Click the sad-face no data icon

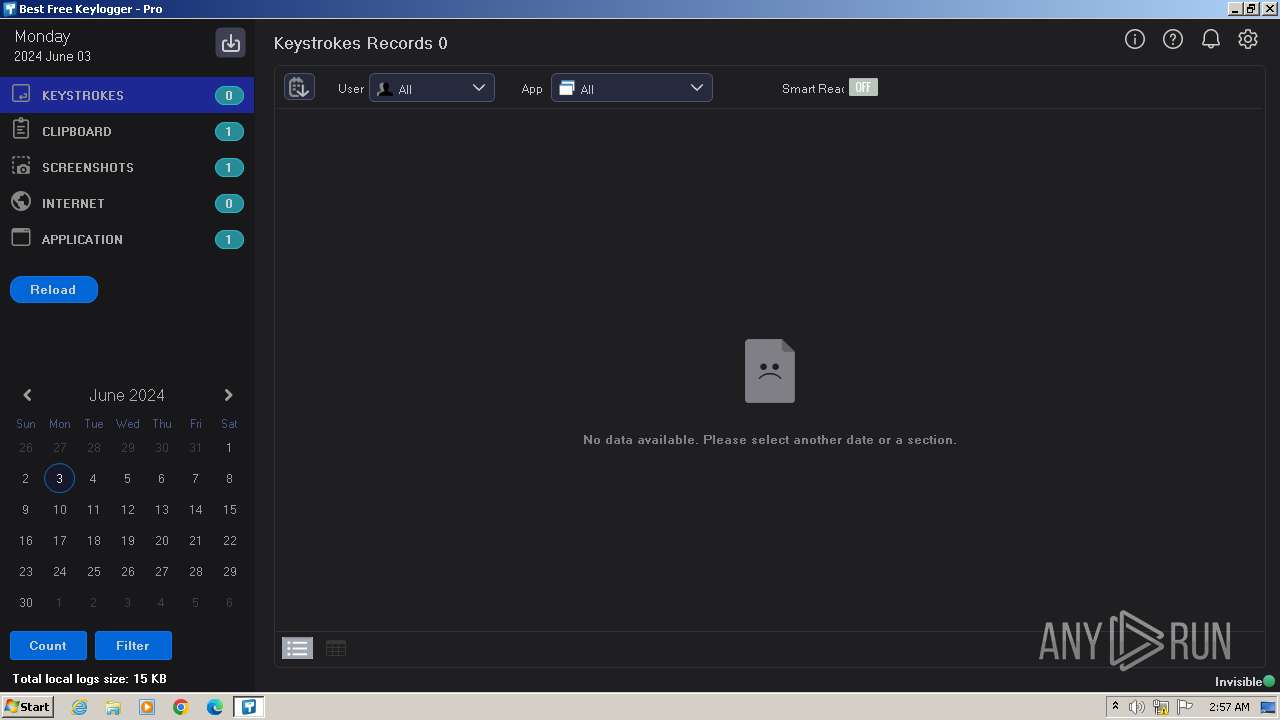pos(770,371)
